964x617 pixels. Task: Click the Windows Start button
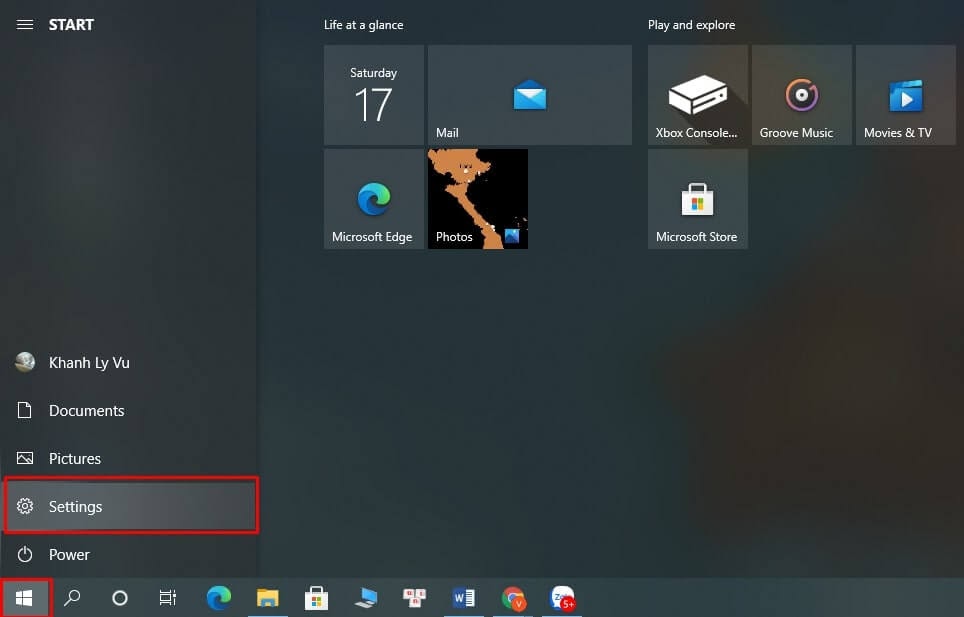tap(24, 597)
